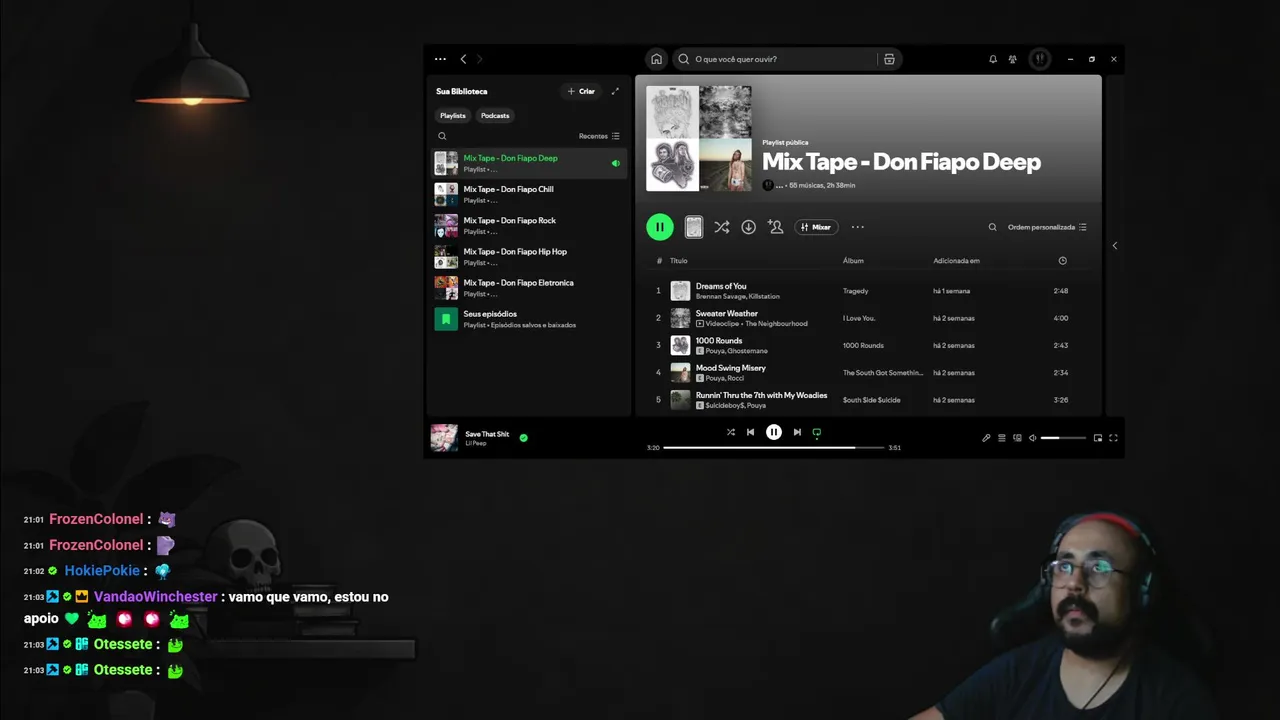
Task: Mute audio with the speaker icon
Action: point(1032,438)
